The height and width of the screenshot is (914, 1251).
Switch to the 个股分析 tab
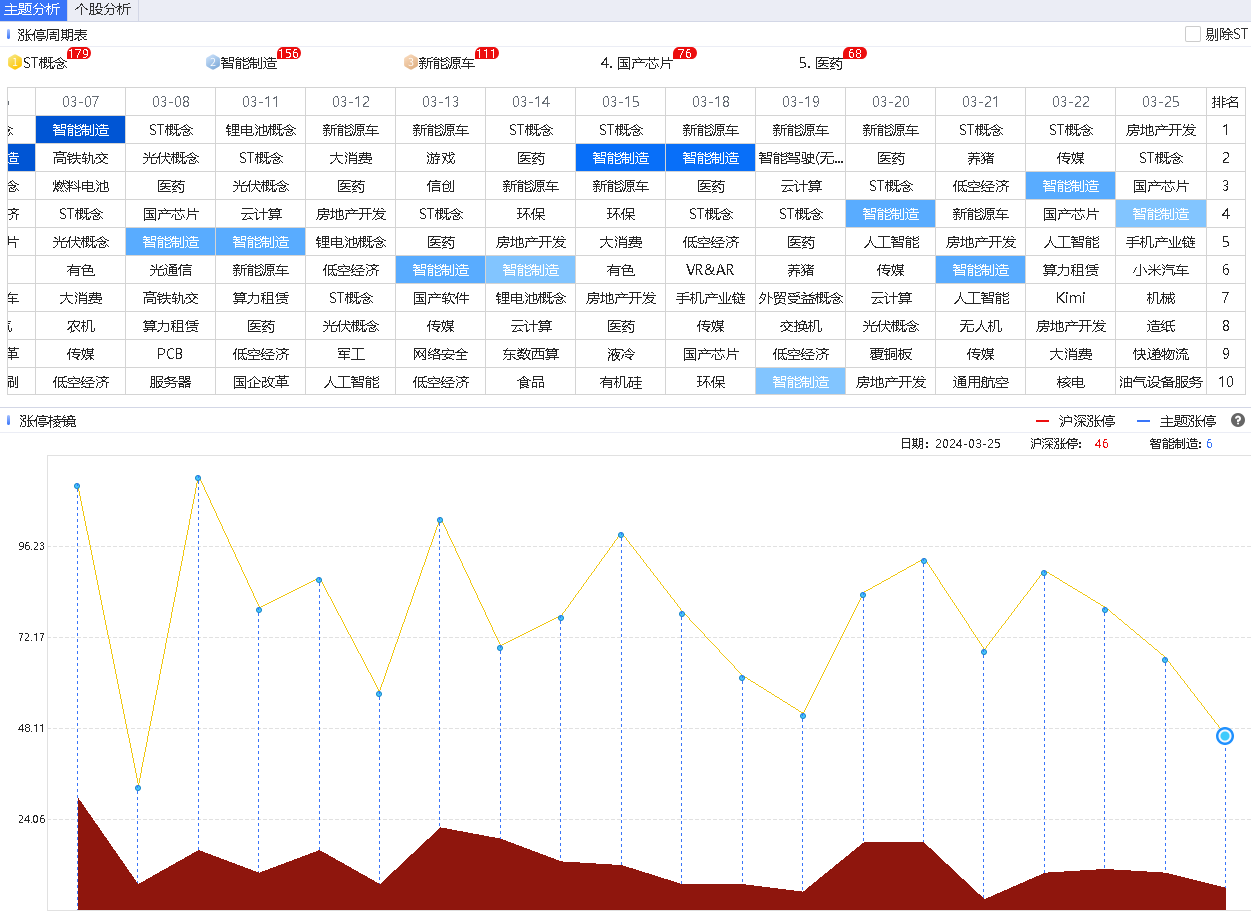click(102, 10)
